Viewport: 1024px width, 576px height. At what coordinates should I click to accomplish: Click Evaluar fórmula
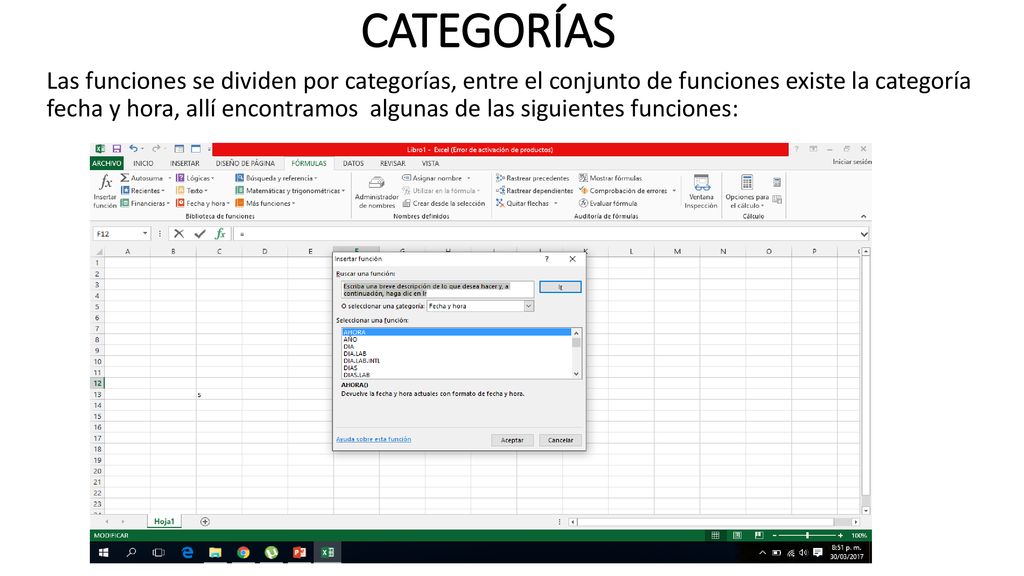pyautogui.click(x=608, y=203)
